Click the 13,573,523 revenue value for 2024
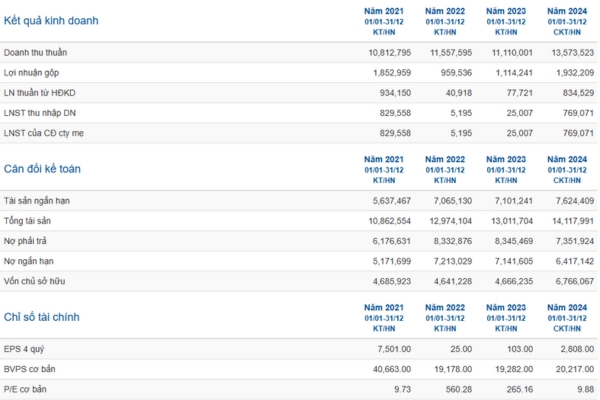 [571, 51]
